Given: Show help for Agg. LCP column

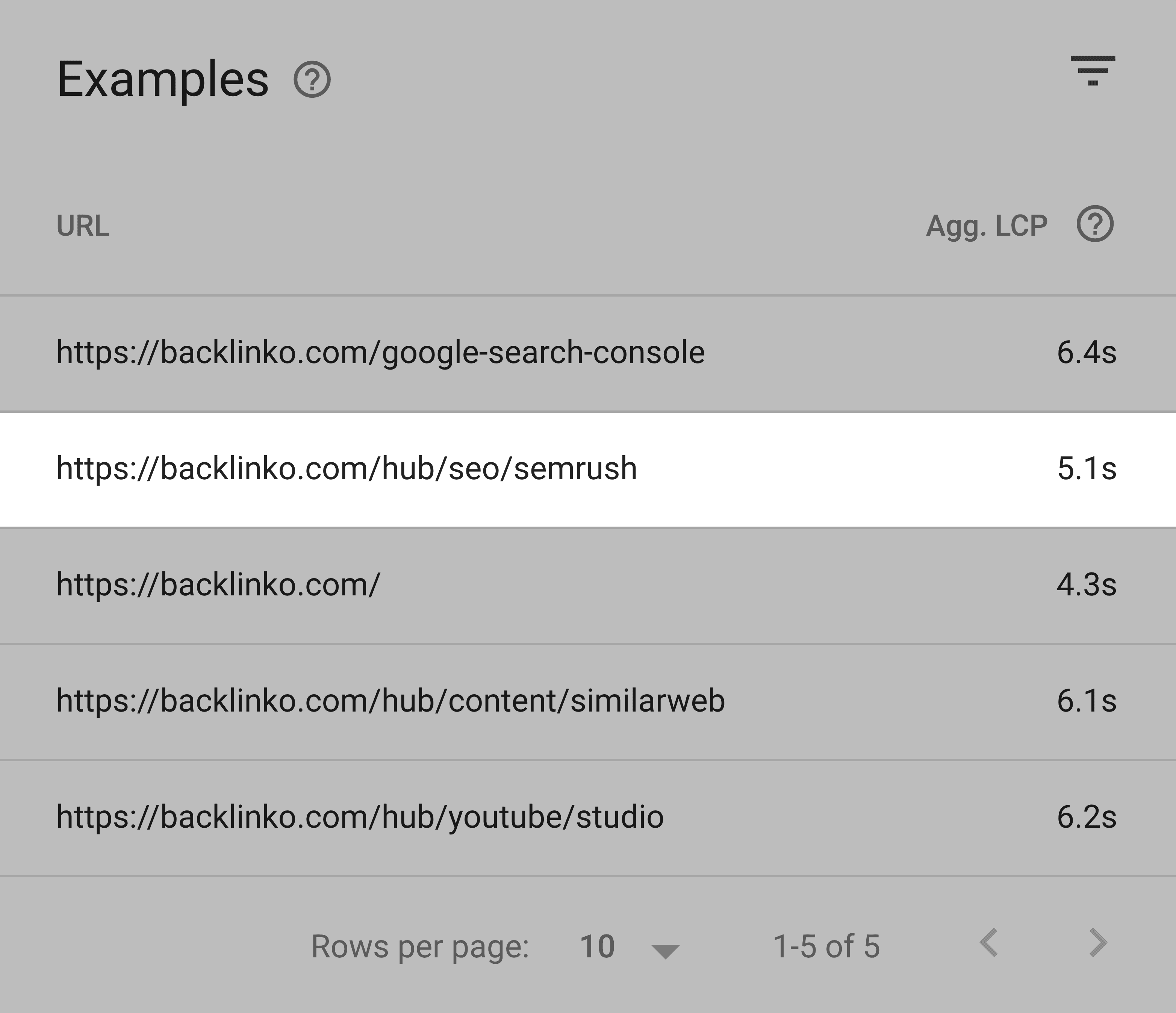Looking at the screenshot, I should [x=1095, y=224].
